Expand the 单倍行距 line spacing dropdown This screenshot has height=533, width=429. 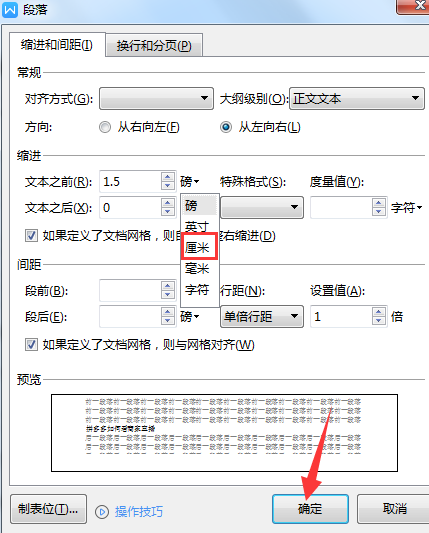tap(262, 316)
